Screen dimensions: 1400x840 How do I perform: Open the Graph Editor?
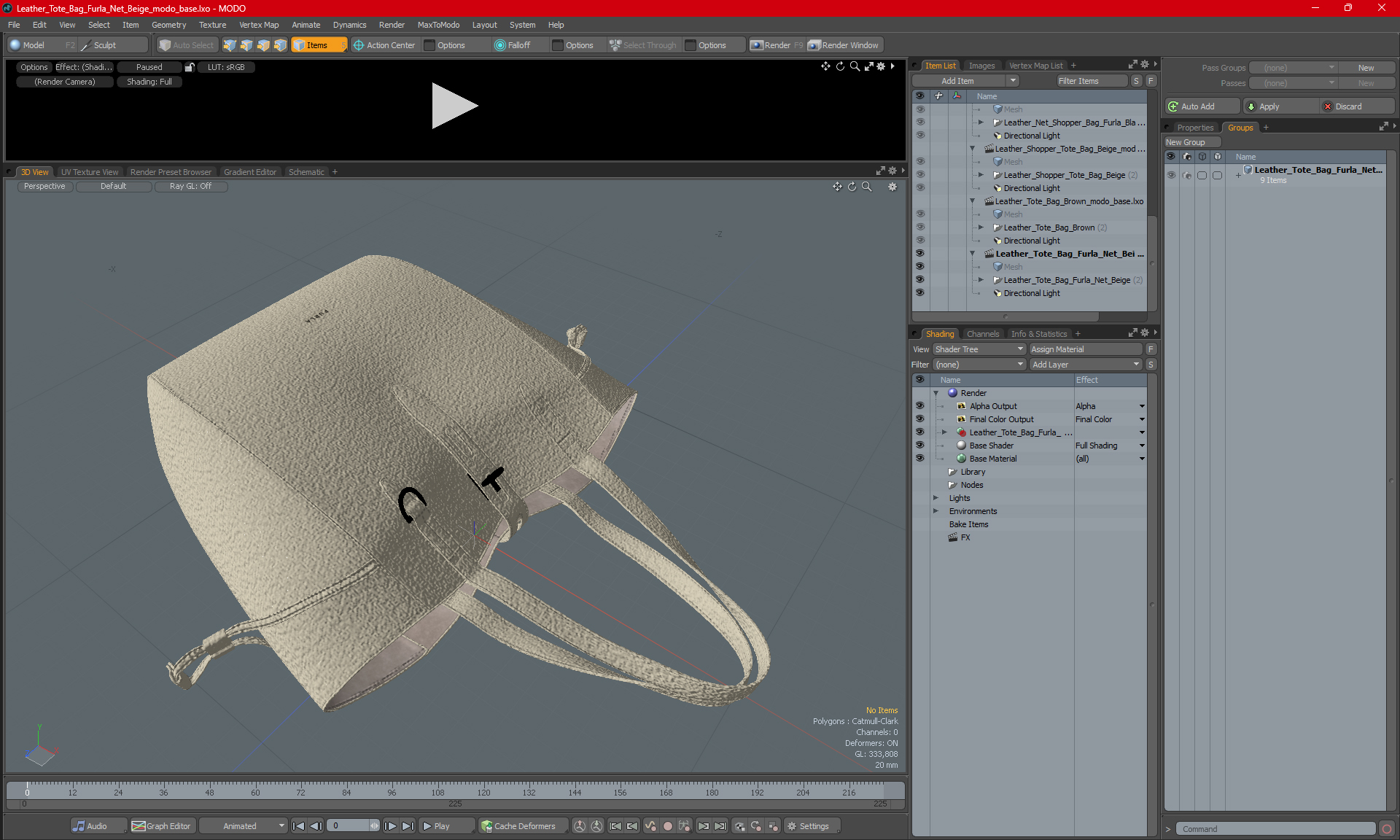coord(161,826)
